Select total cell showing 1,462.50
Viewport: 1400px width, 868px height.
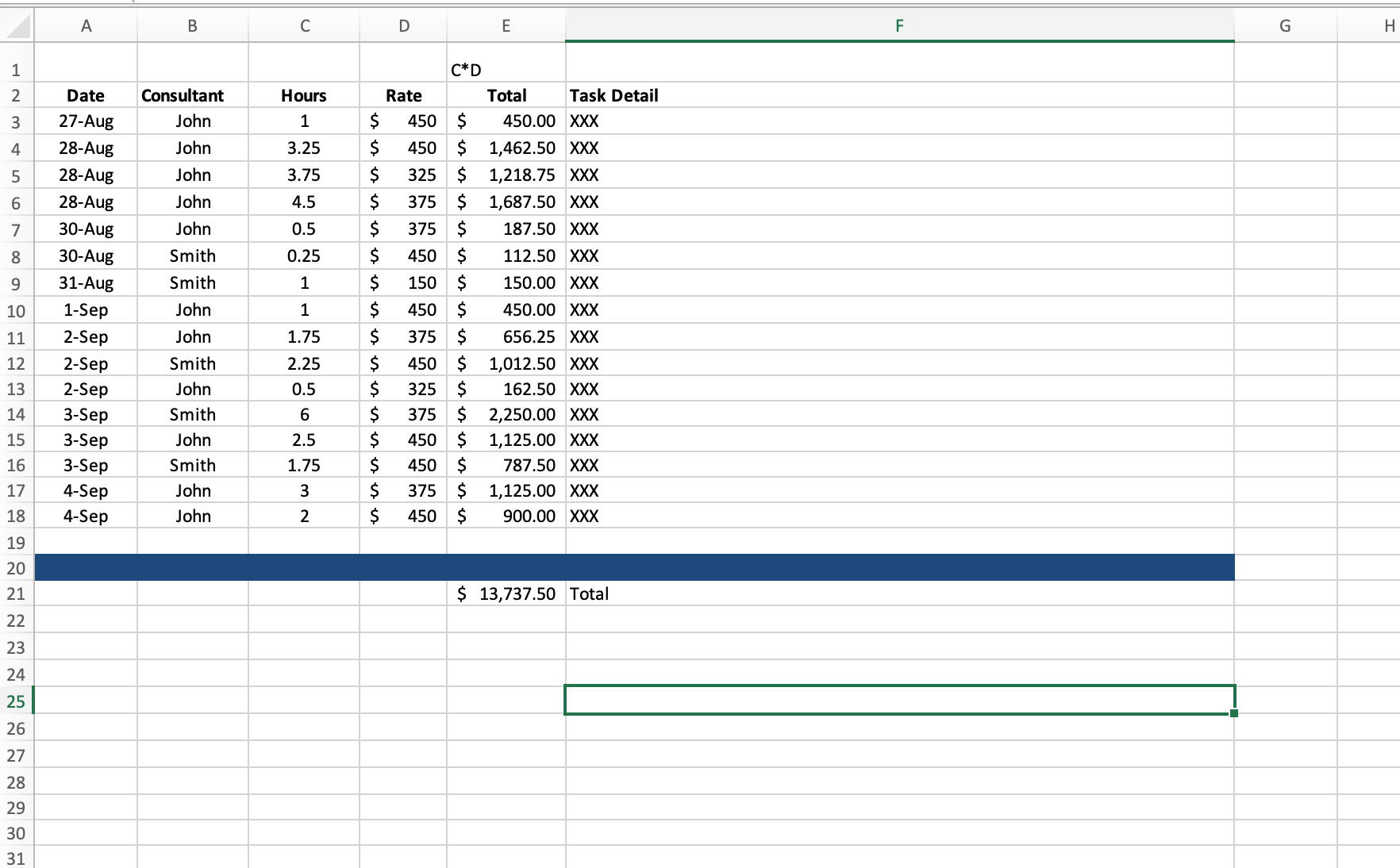506,148
